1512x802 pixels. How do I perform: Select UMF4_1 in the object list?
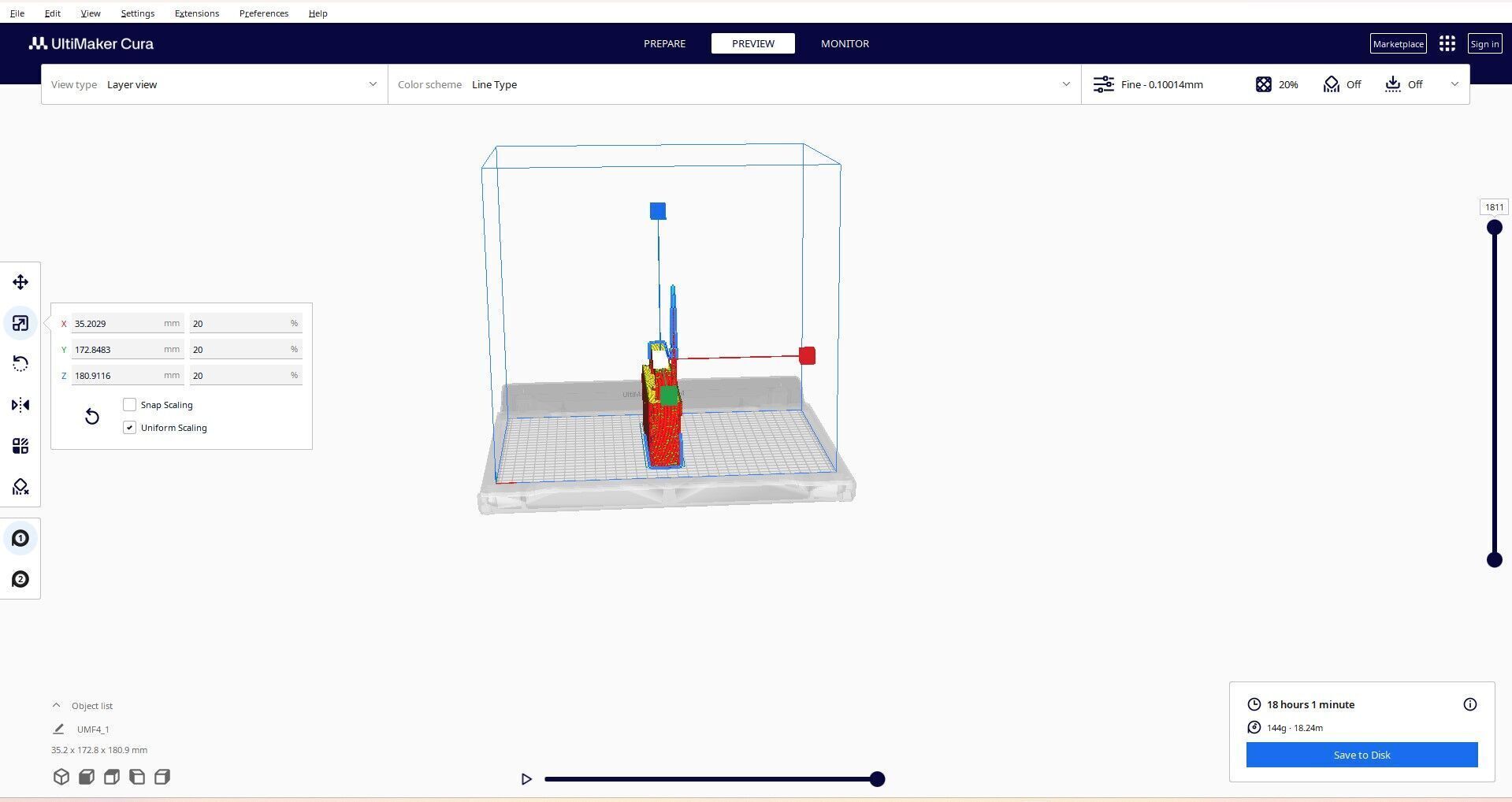(93, 730)
